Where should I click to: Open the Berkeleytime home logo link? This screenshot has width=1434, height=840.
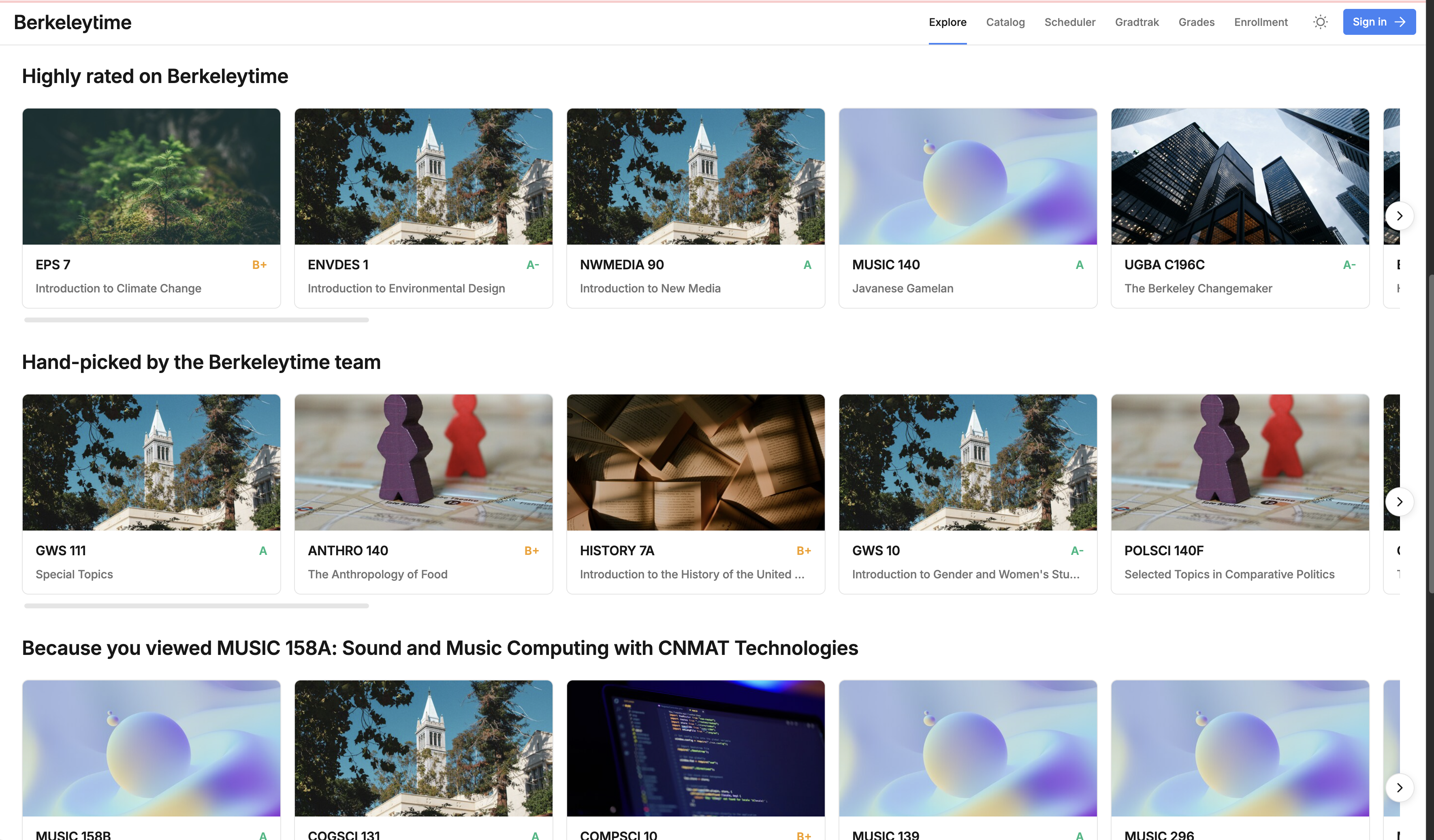(72, 22)
